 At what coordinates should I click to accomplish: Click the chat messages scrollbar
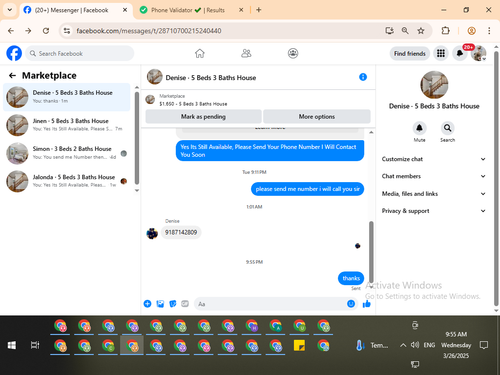tap(371, 252)
